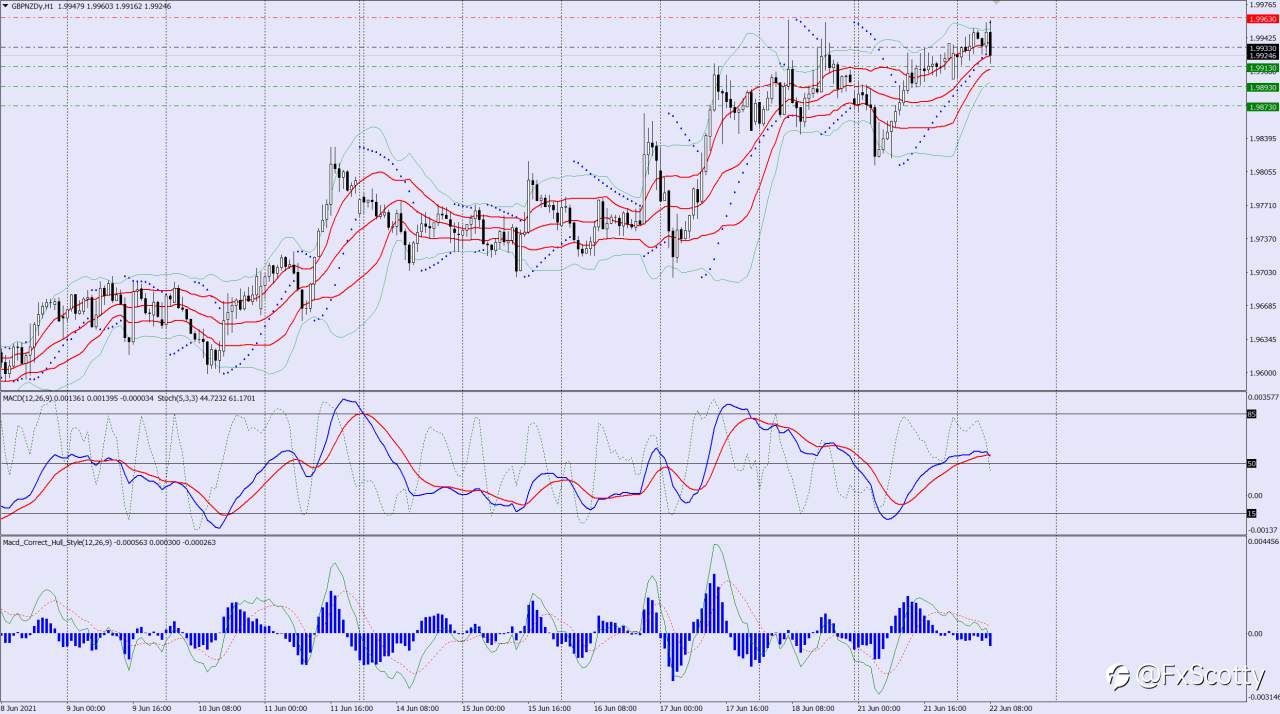Click the 10 Jun 08:00 time label
This screenshot has height=714, width=1280.
click(219, 707)
